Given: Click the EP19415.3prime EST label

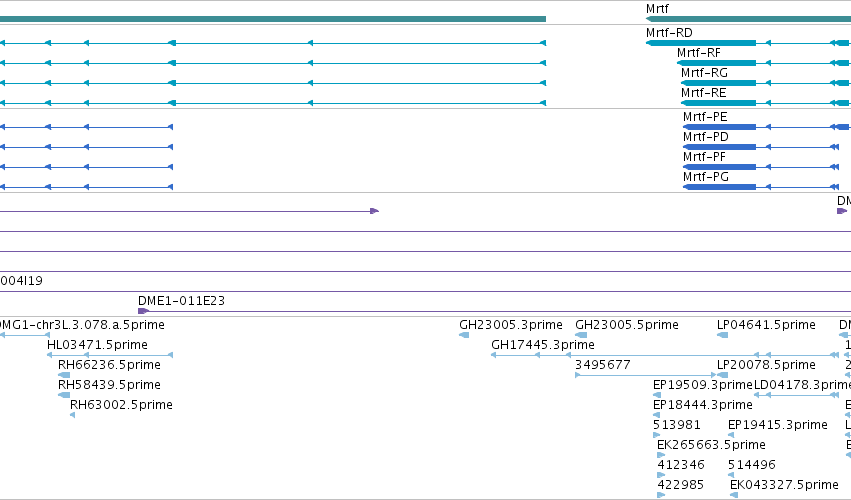Looking at the screenshot, I should [778, 425].
